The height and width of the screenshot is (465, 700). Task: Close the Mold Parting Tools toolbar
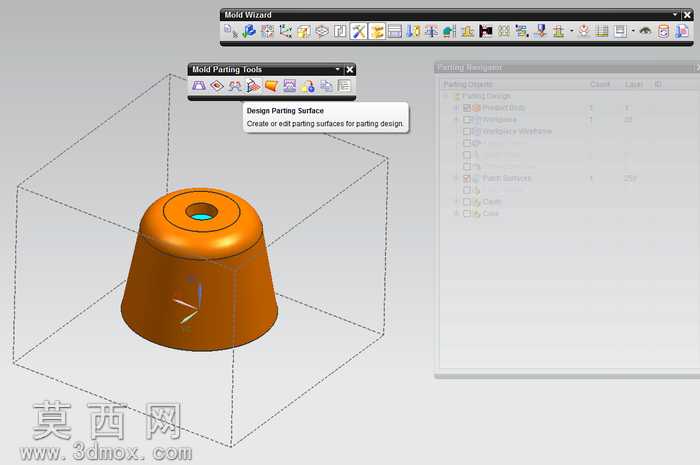[350, 70]
